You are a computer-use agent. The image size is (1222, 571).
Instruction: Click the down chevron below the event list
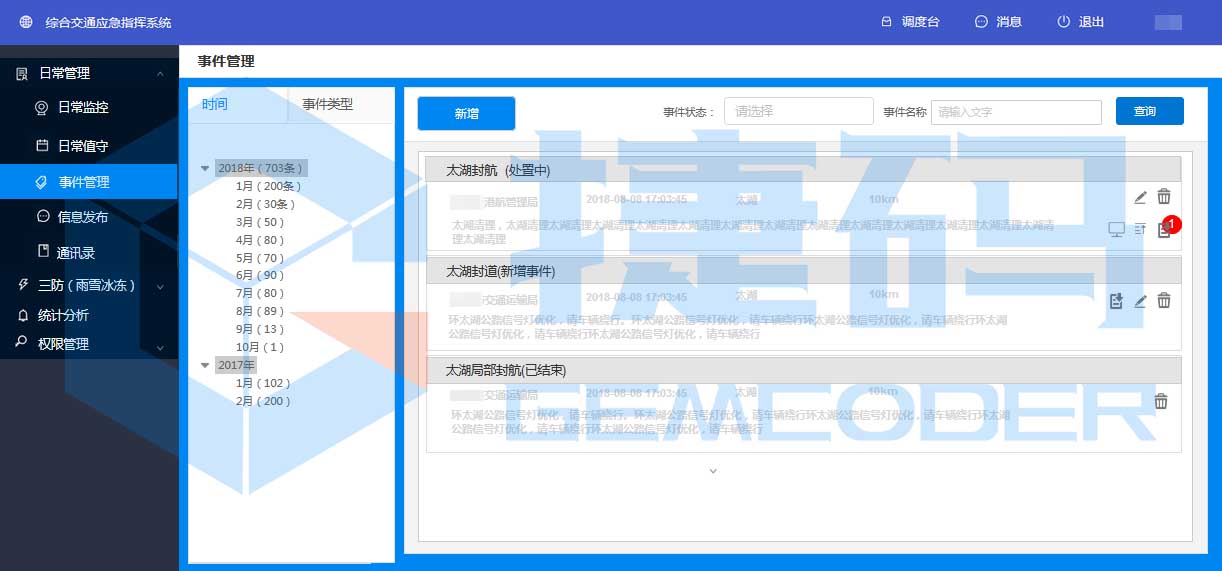coord(713,470)
